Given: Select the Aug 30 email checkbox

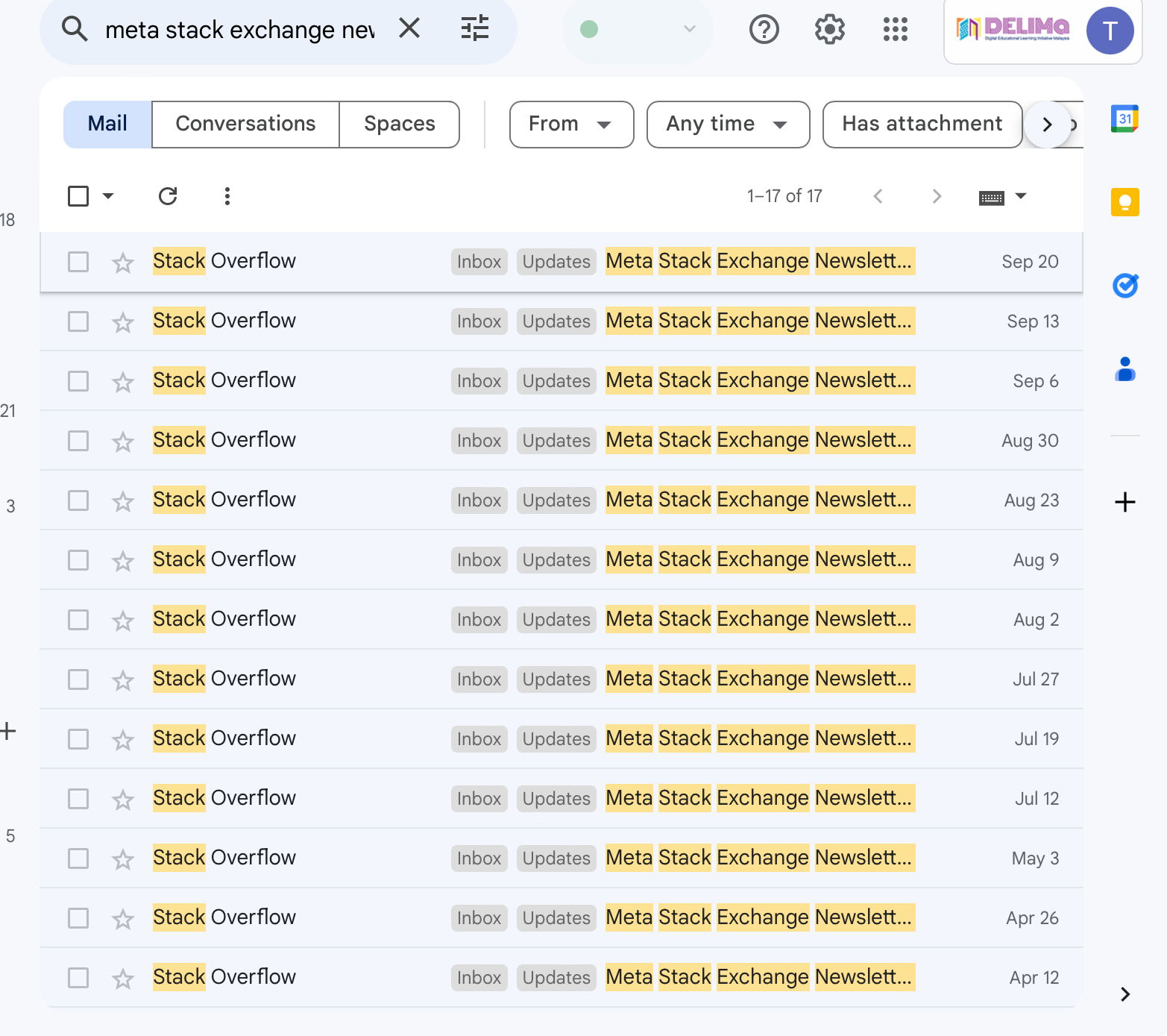Looking at the screenshot, I should click(x=78, y=441).
